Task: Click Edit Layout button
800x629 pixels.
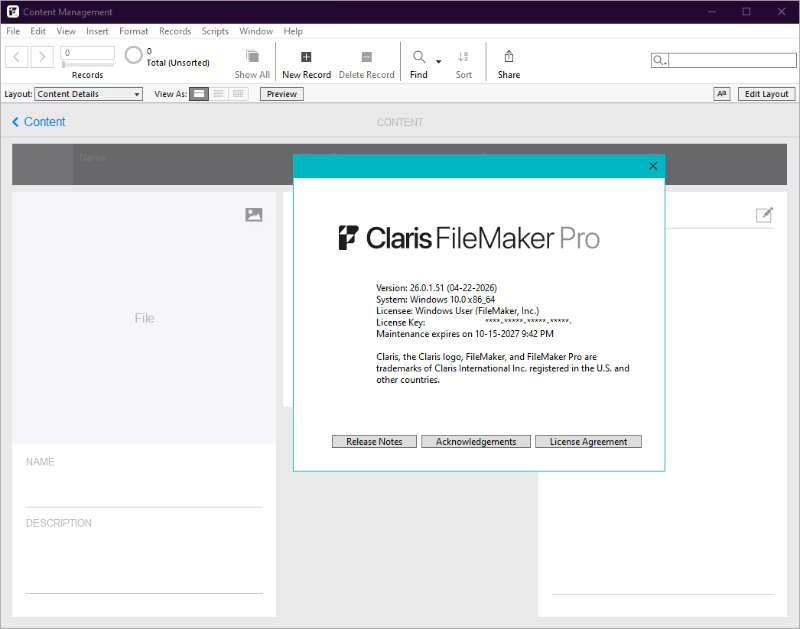Action: coord(766,94)
